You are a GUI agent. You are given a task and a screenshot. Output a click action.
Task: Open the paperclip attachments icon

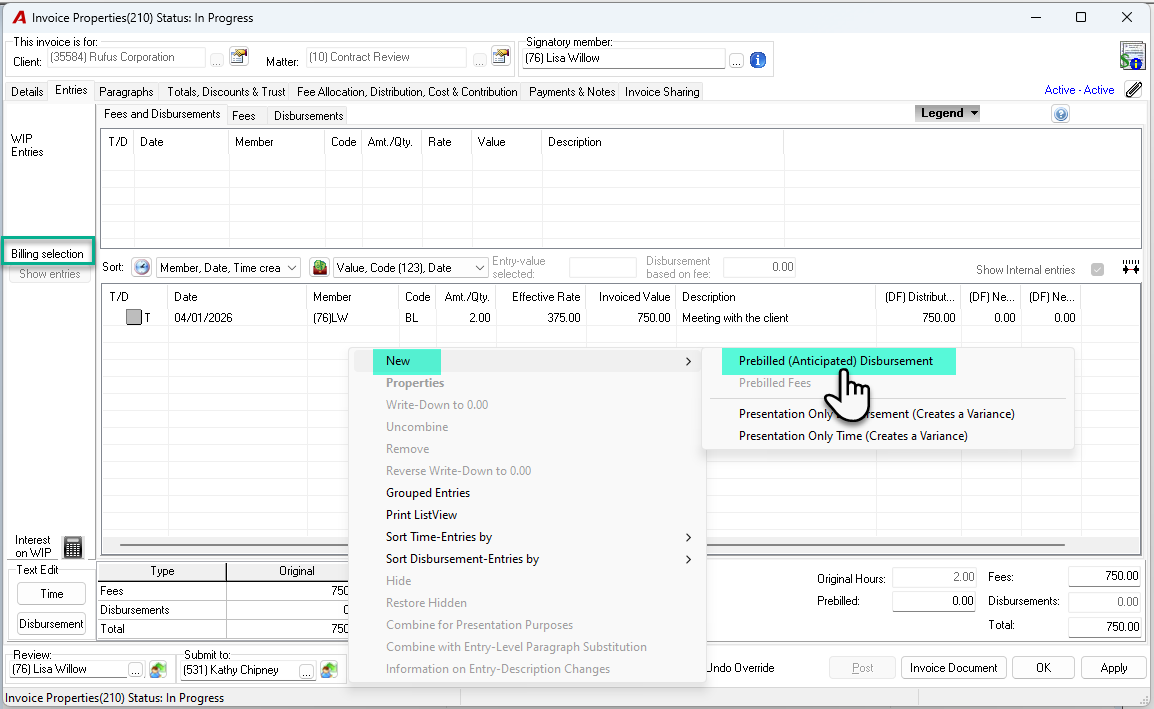click(x=1133, y=90)
